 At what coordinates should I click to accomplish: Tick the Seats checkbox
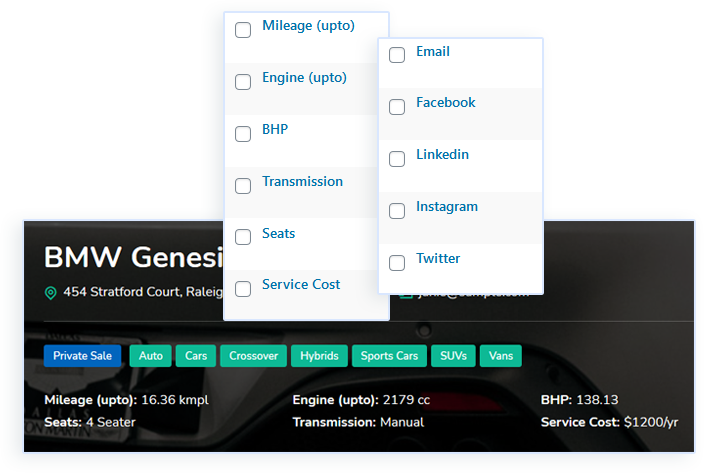[x=243, y=237]
